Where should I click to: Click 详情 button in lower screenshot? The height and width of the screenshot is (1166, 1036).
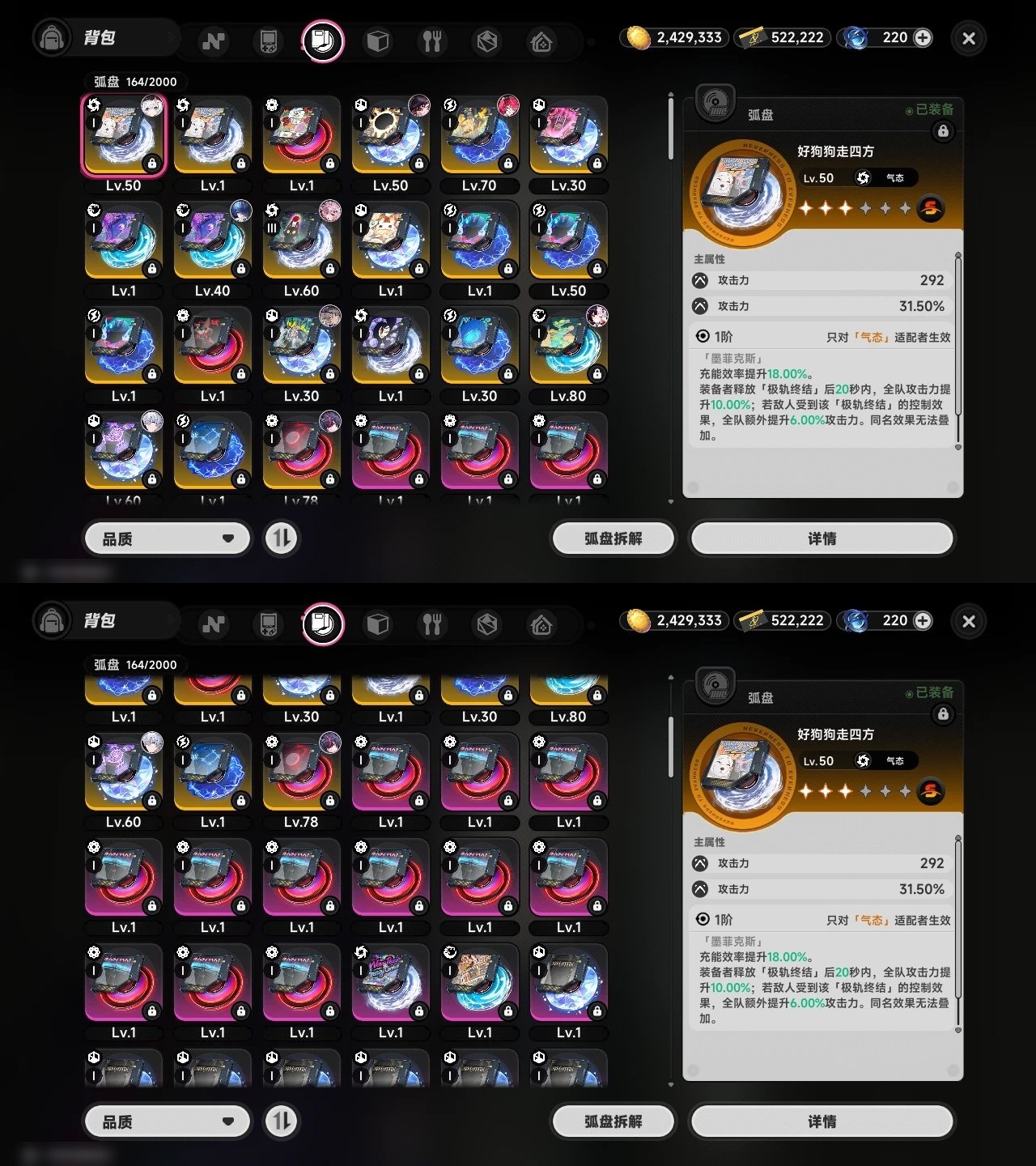822,1121
